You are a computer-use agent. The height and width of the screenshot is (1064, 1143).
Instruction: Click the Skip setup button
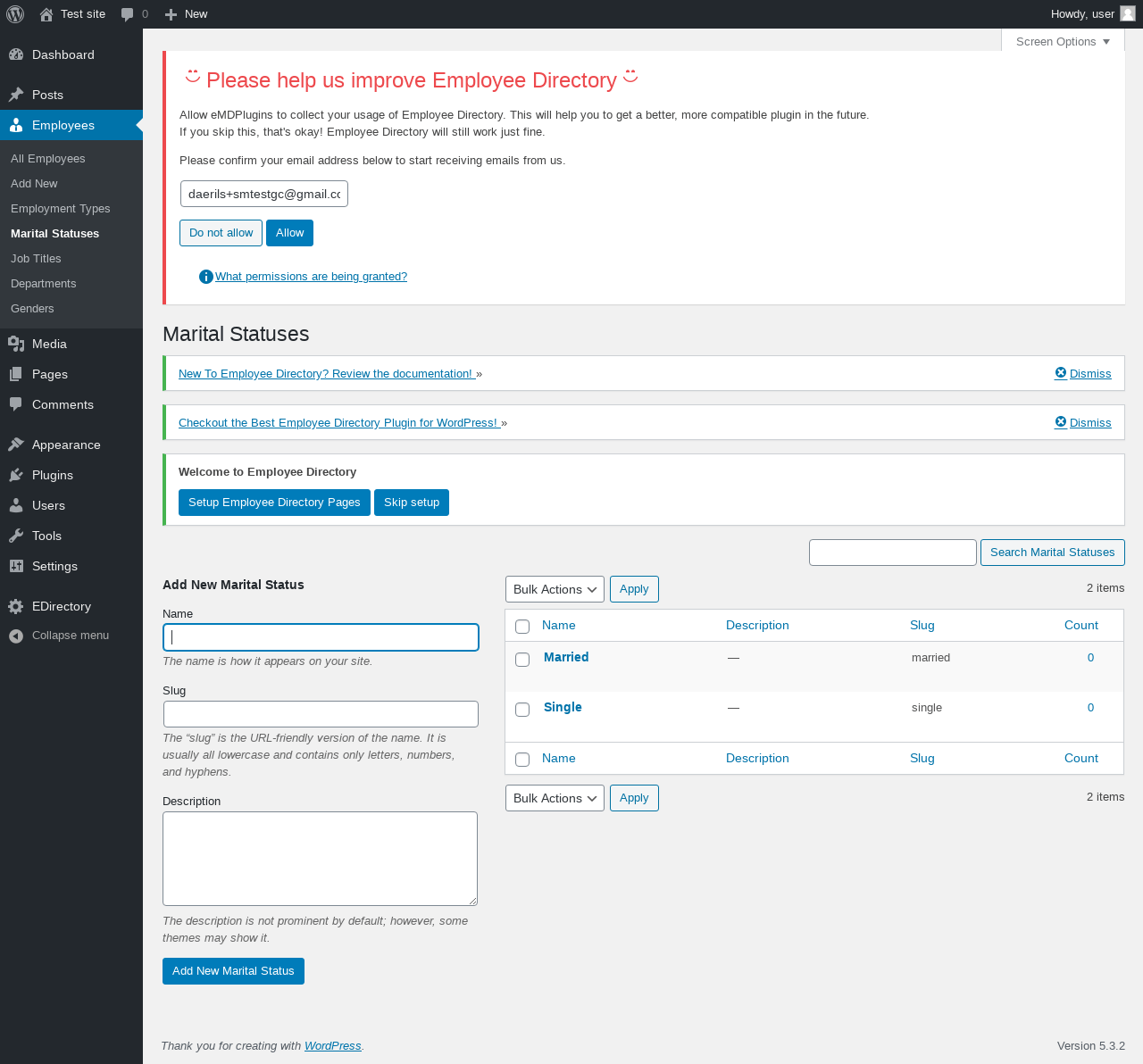(x=412, y=503)
